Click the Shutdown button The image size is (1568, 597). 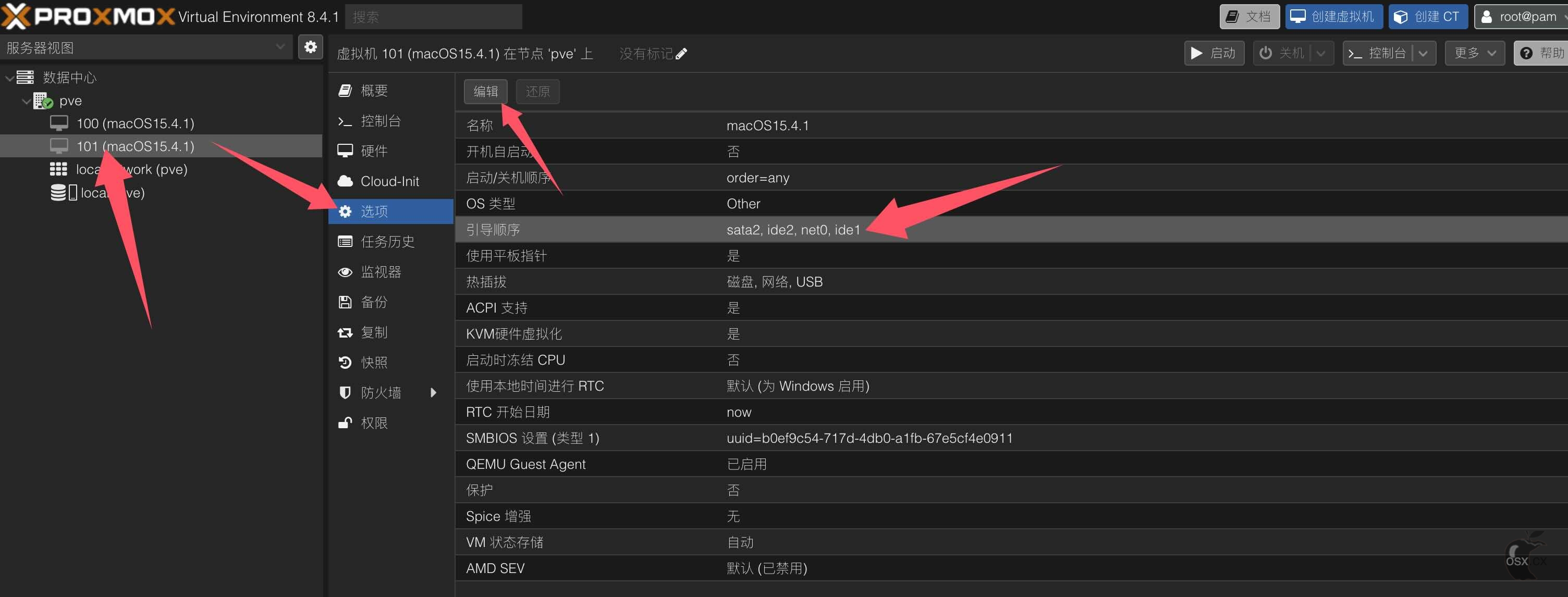point(1282,54)
